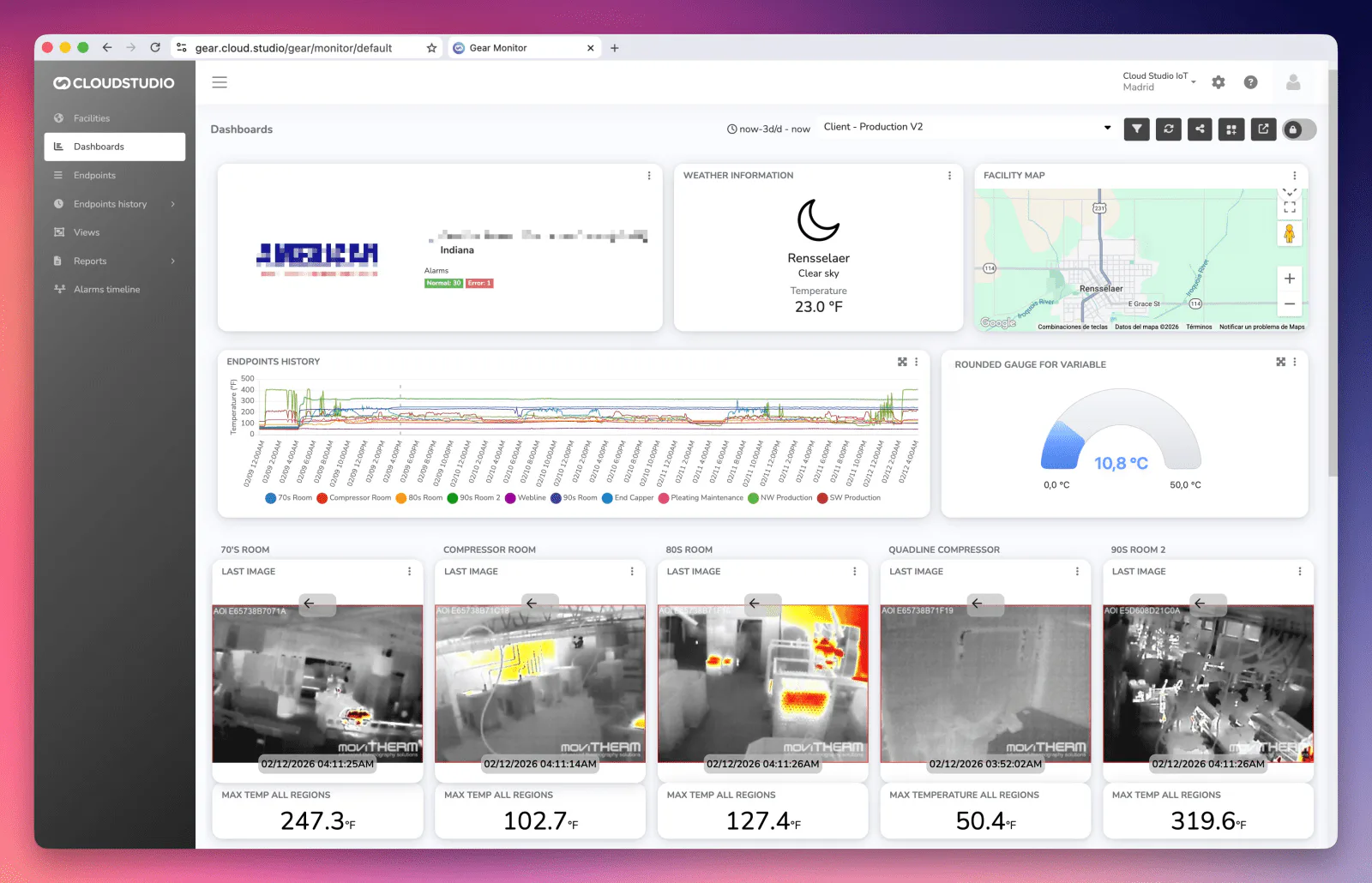
Task: Open Compressor Room Last Image options menu
Action: click(632, 572)
